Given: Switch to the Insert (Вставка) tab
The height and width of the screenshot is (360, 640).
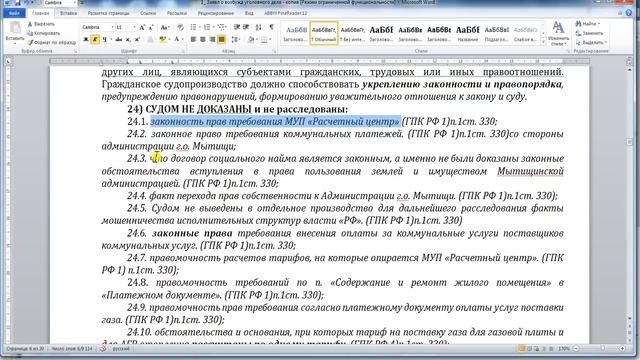Looking at the screenshot, I should point(68,13).
